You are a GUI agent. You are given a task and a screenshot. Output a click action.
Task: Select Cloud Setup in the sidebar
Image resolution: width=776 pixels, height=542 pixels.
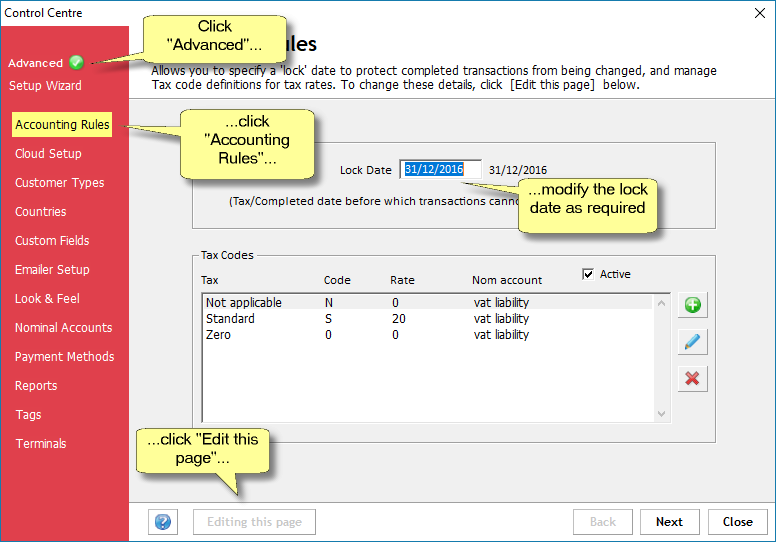(x=48, y=154)
